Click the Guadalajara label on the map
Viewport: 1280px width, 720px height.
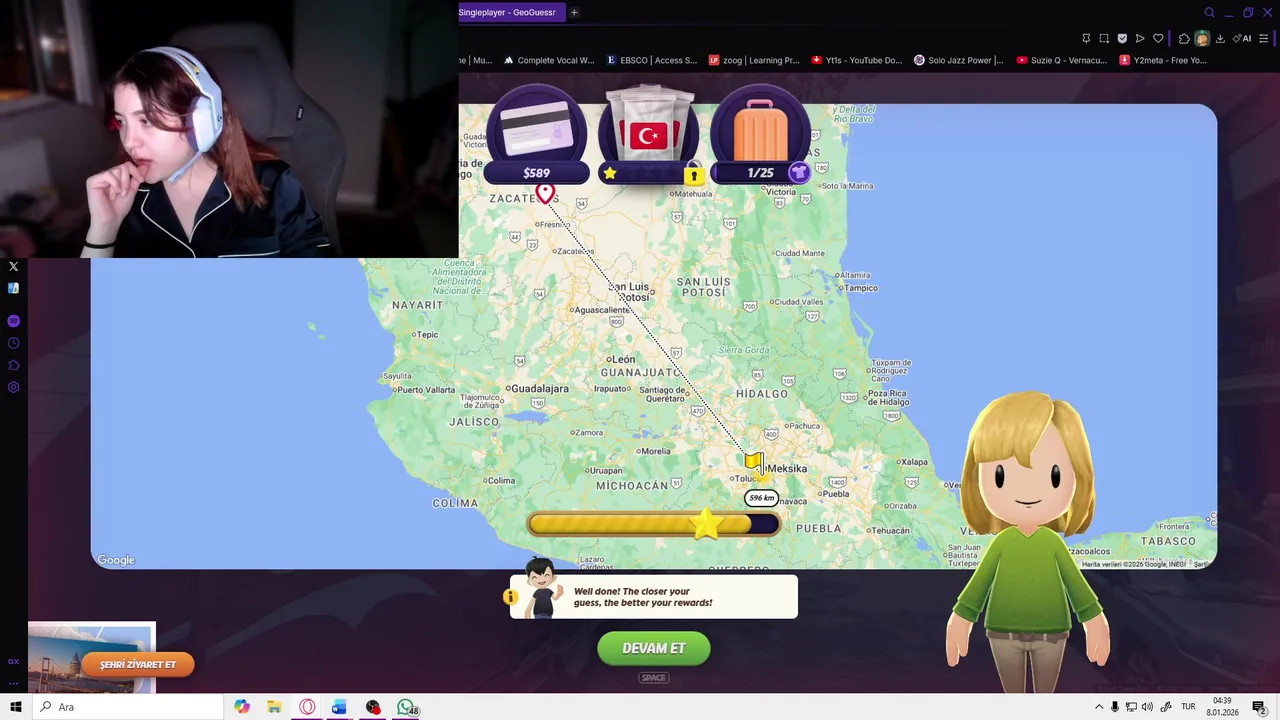coord(541,388)
